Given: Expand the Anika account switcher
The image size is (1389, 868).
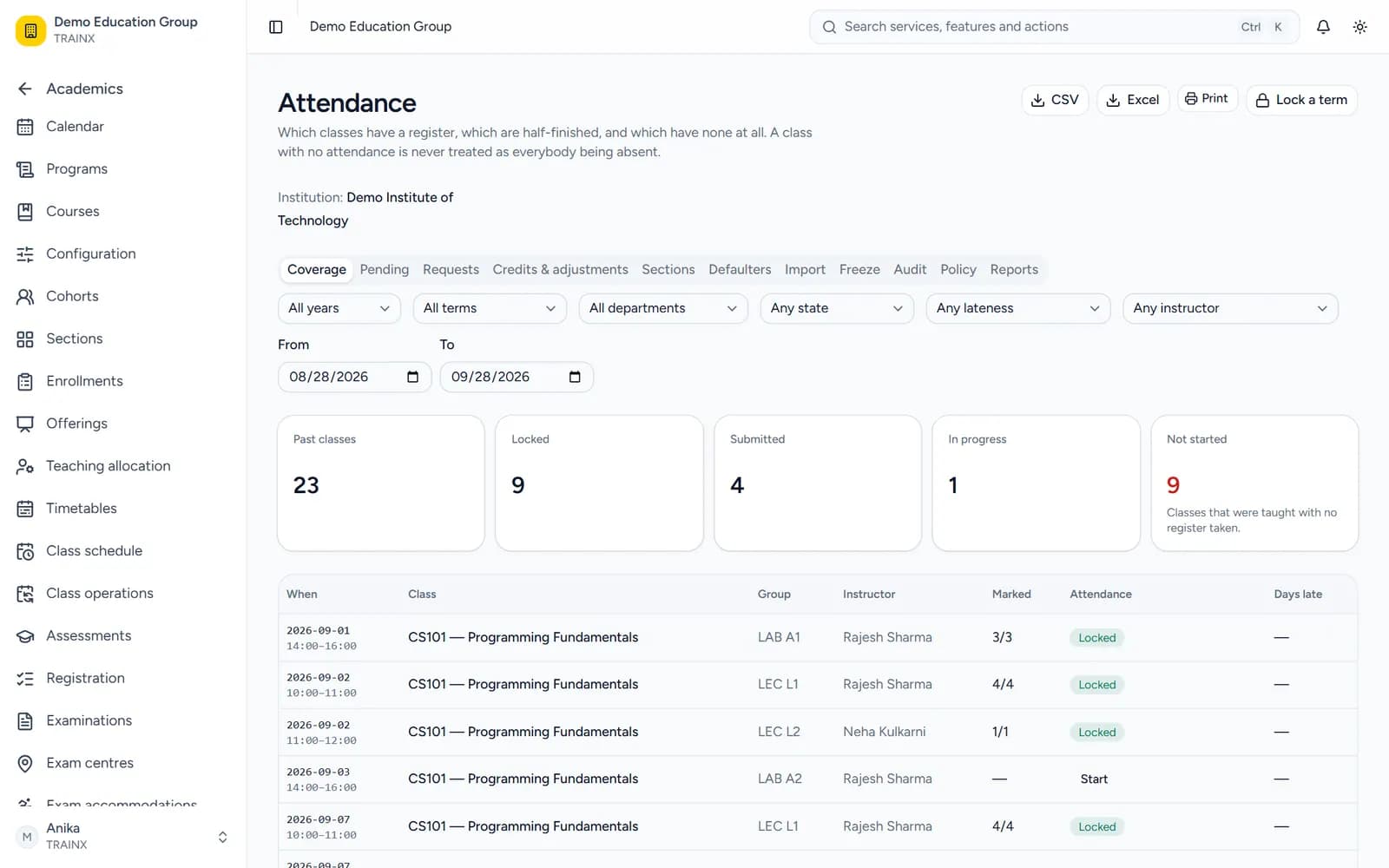Looking at the screenshot, I should [222, 837].
